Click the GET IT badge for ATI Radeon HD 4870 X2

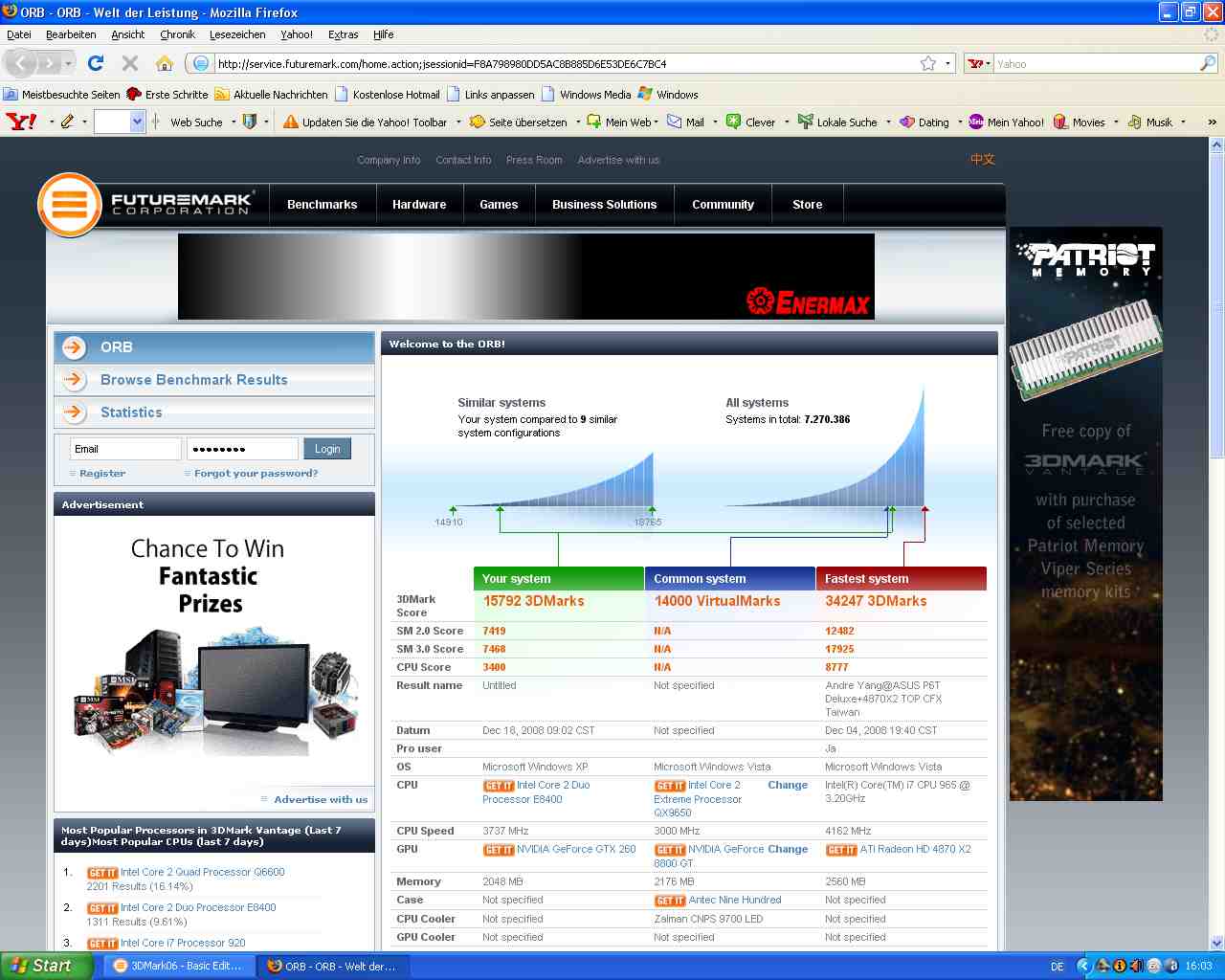coord(841,850)
